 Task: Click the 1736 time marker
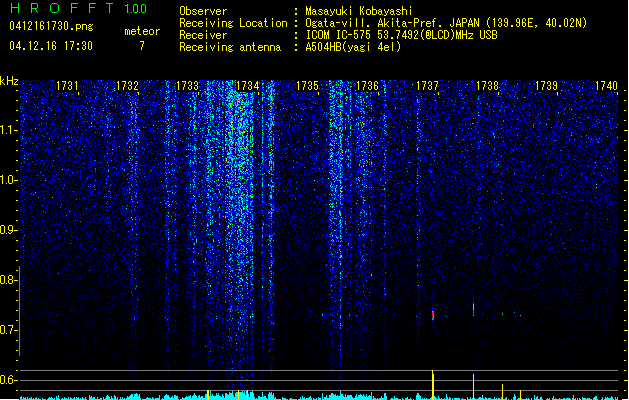[x=367, y=86]
